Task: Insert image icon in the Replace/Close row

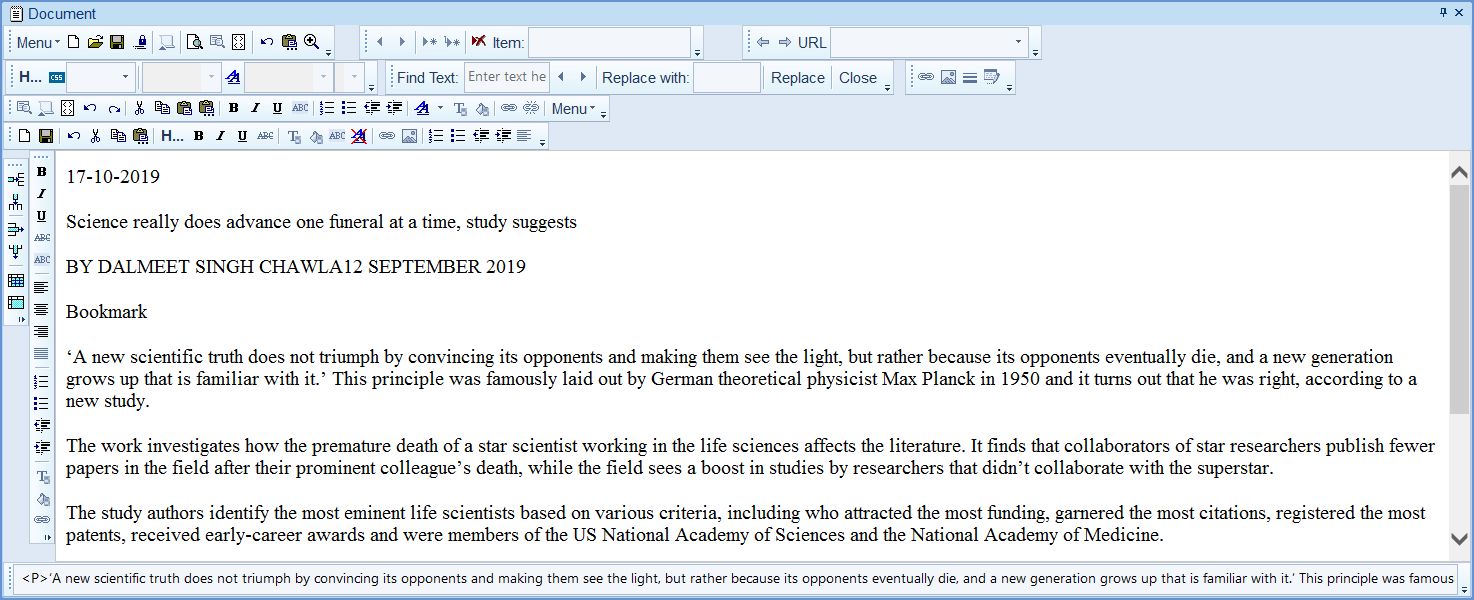Action: pos(948,77)
